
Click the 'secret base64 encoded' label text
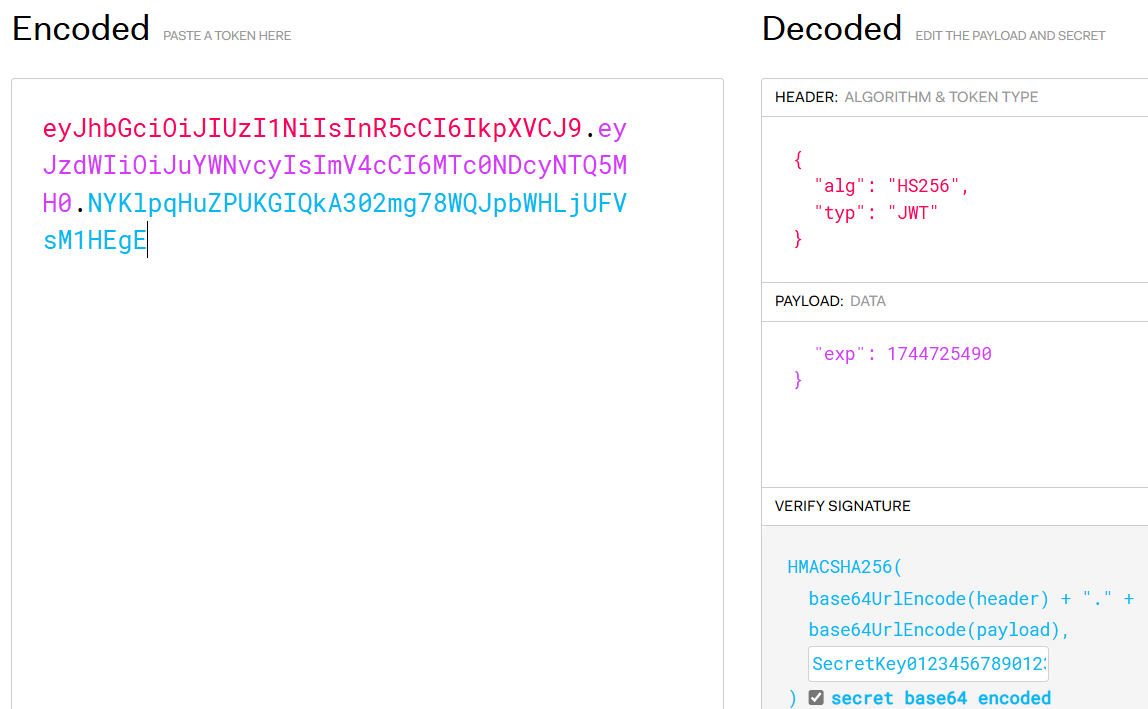[941, 698]
